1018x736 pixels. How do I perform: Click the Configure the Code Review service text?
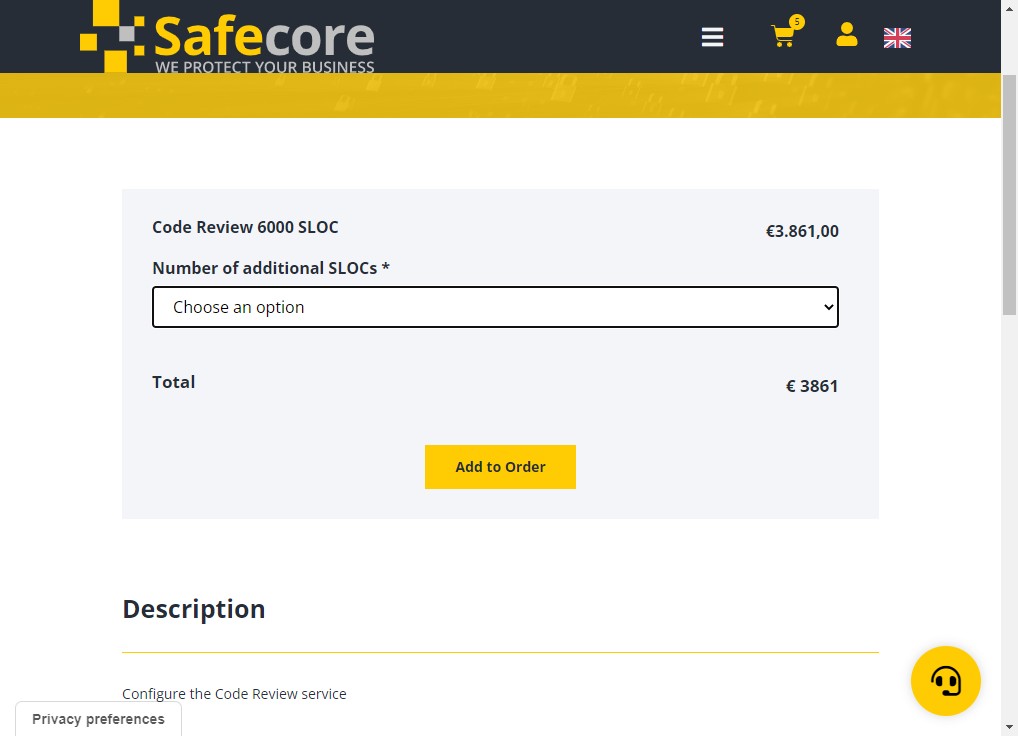(234, 694)
